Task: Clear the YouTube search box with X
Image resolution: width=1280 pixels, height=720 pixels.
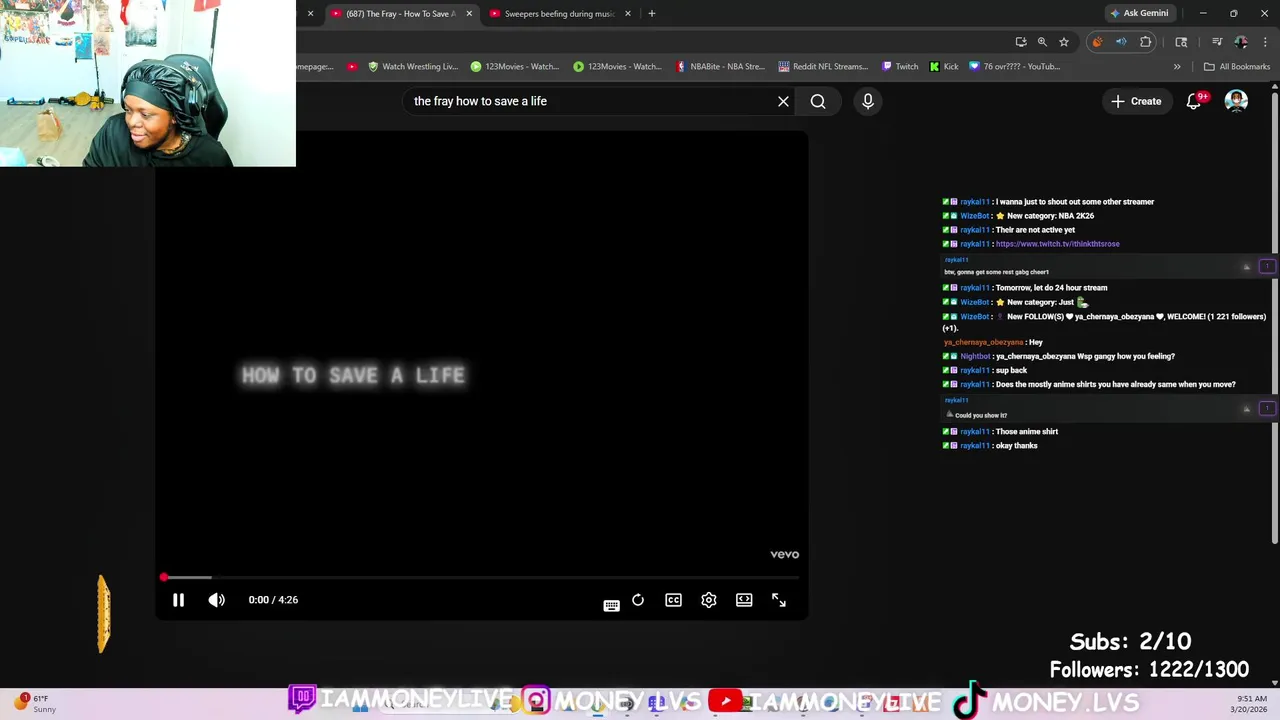Action: click(x=783, y=101)
